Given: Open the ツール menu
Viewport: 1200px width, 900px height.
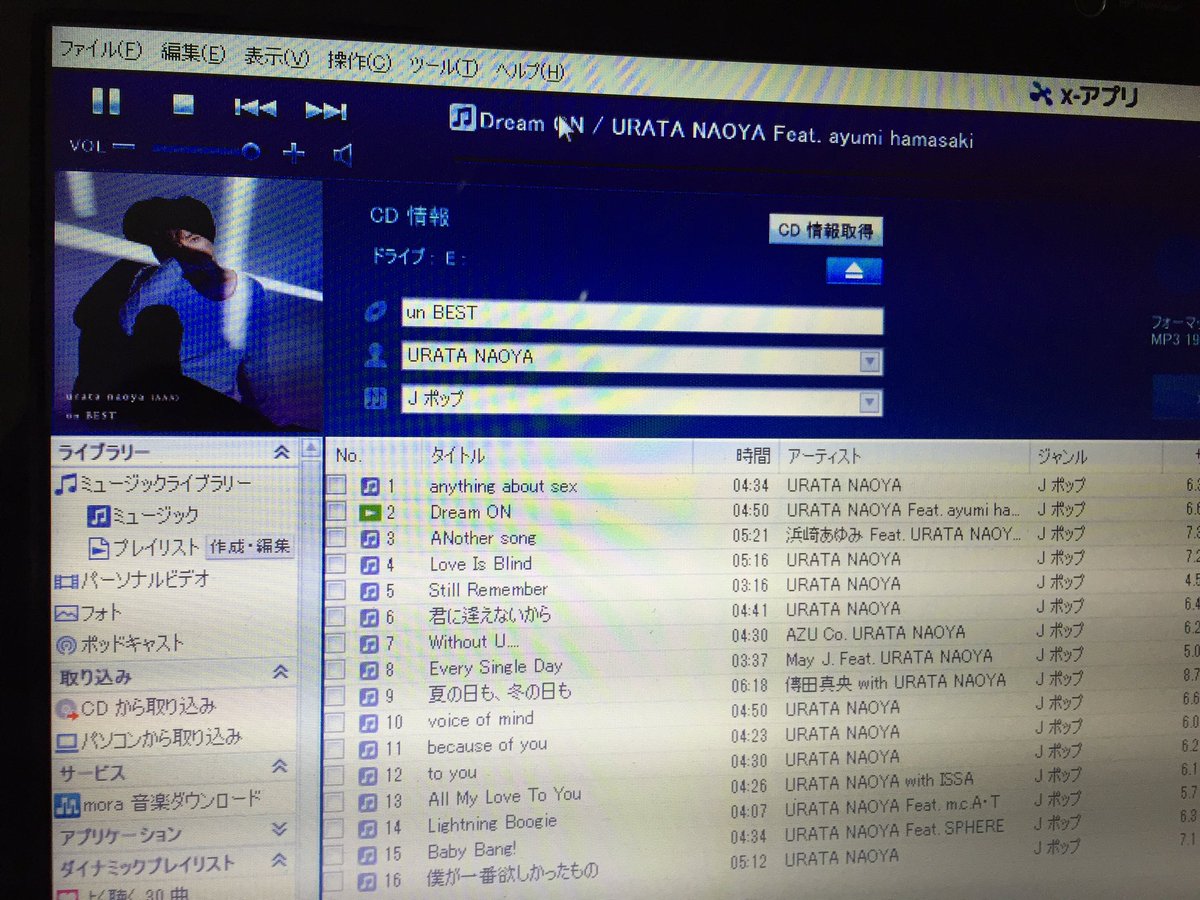Looking at the screenshot, I should tap(444, 66).
